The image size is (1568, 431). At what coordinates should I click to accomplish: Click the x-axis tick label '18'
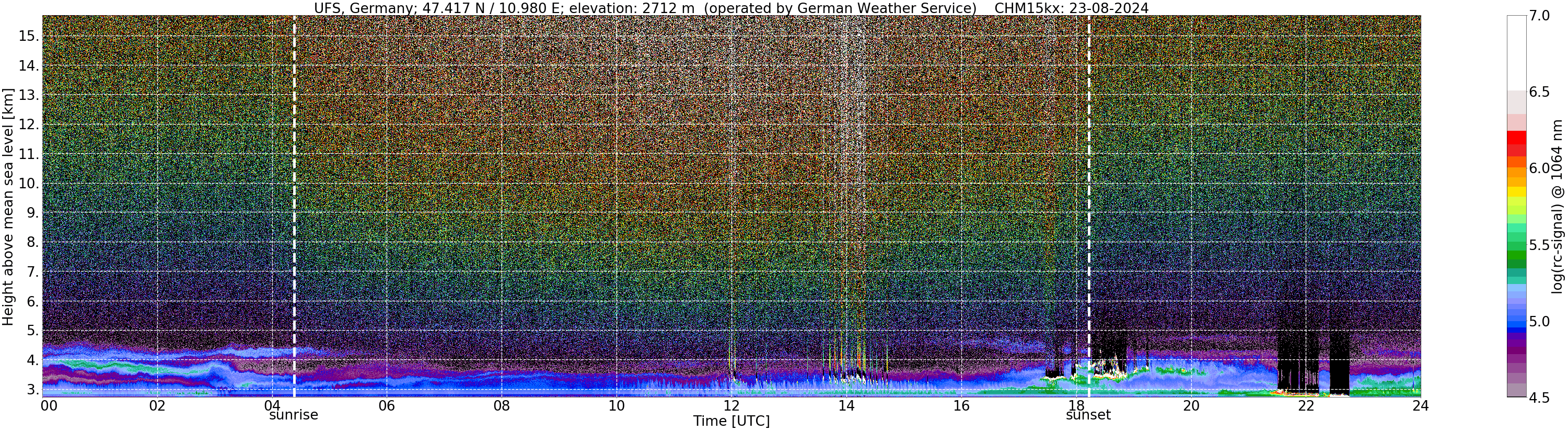[x=1076, y=405]
